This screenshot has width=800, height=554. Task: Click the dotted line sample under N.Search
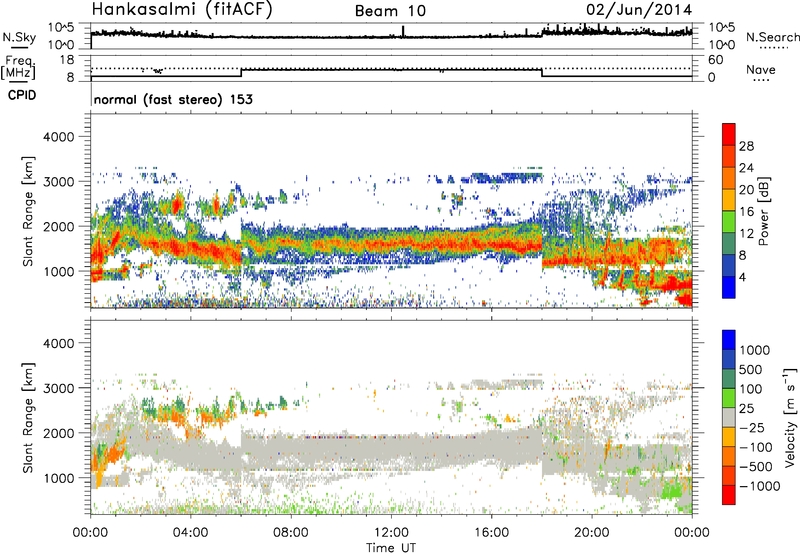pyautogui.click(x=772, y=48)
